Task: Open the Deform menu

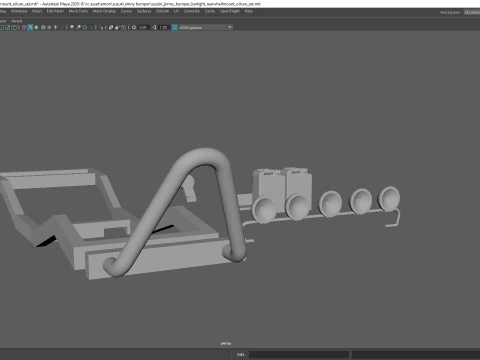Action: (x=162, y=11)
